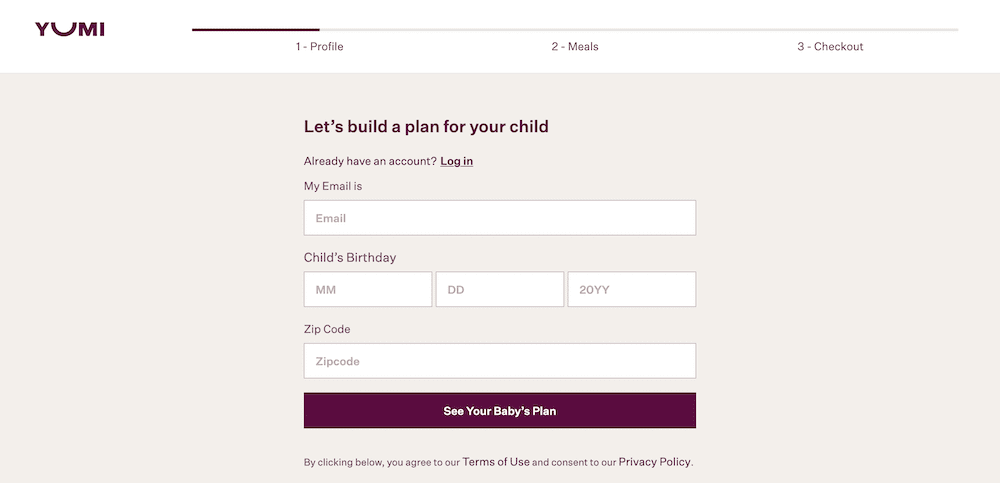Go to the 2 - Meals step
Screen dimensions: 1000x483
pyautogui.click(x=575, y=47)
